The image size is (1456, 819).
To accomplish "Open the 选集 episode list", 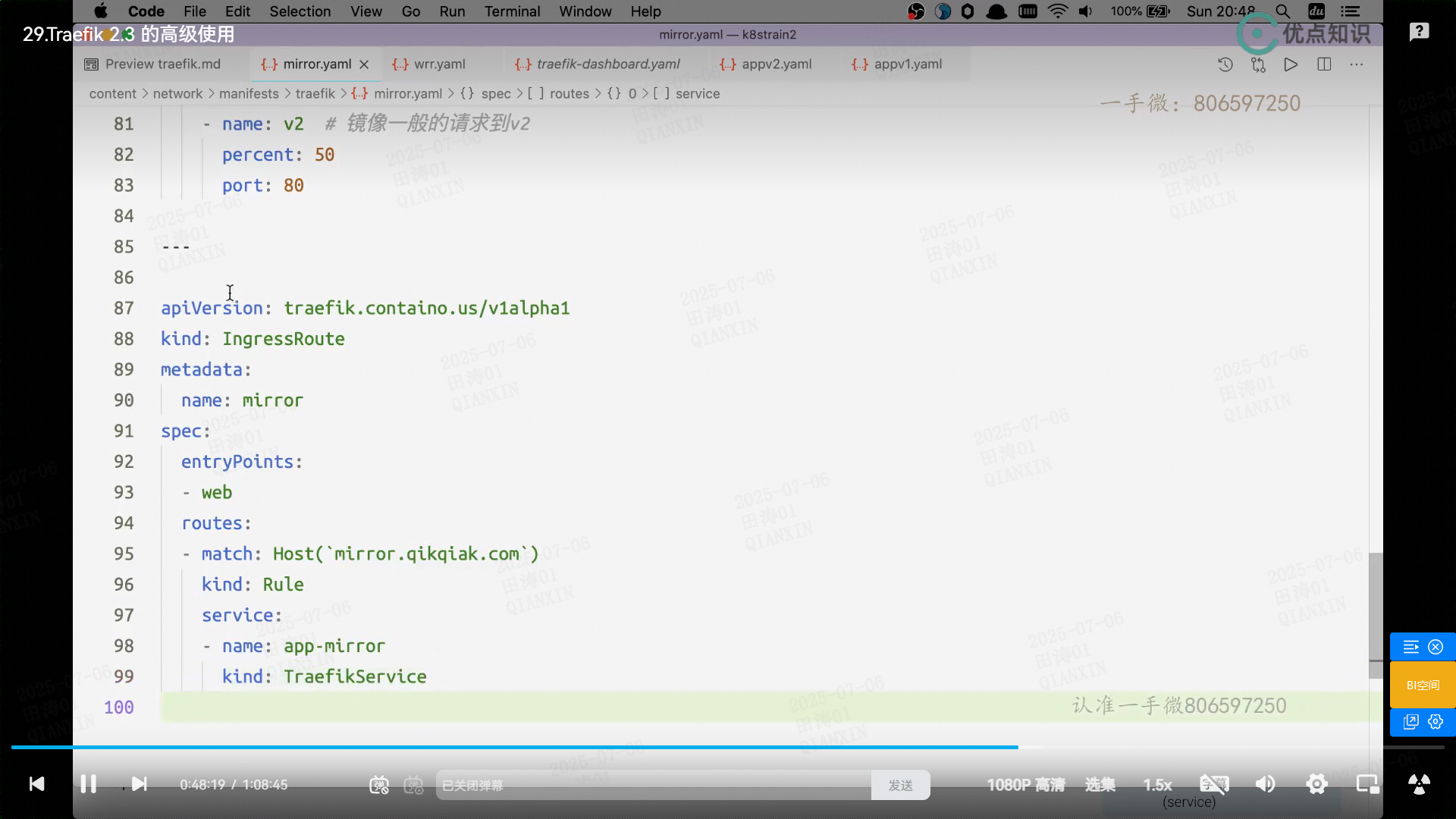I will click(1100, 785).
